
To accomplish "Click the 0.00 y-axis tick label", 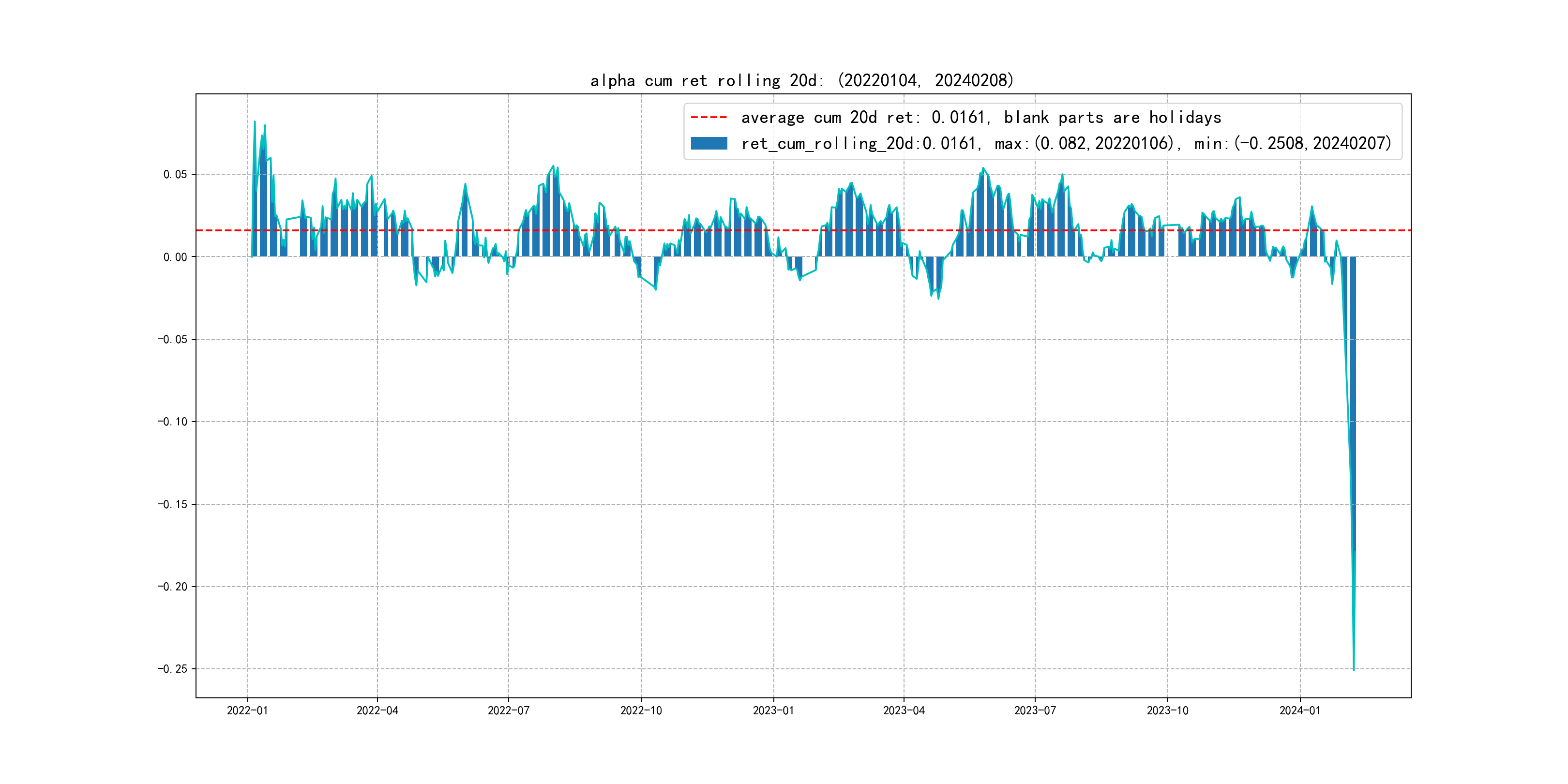I will click(175, 257).
